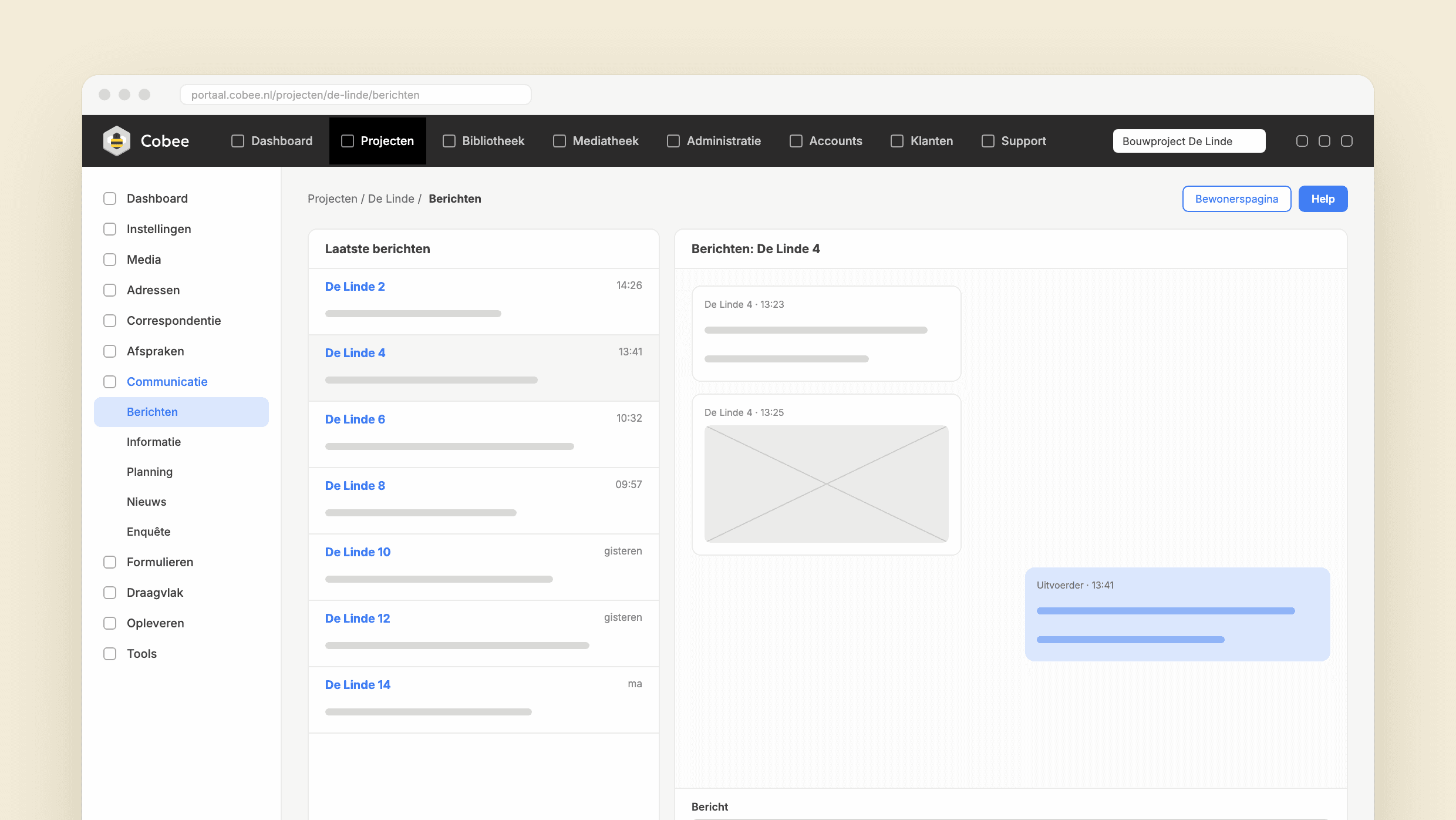
Task: Open the Nieuws submenu item
Action: click(x=147, y=502)
